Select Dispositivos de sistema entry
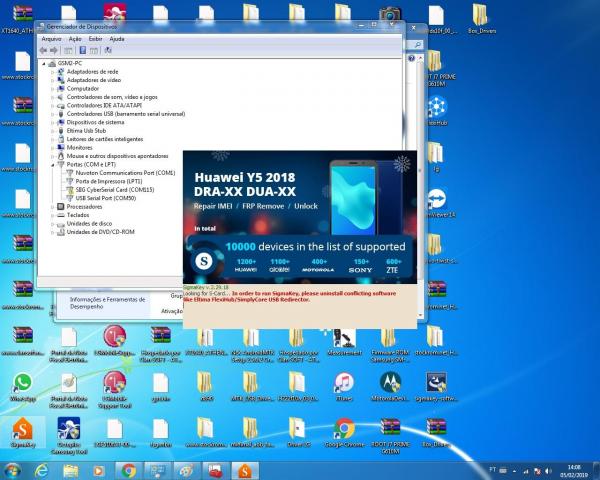Image resolution: width=600 pixels, height=480 pixels. coord(95,122)
